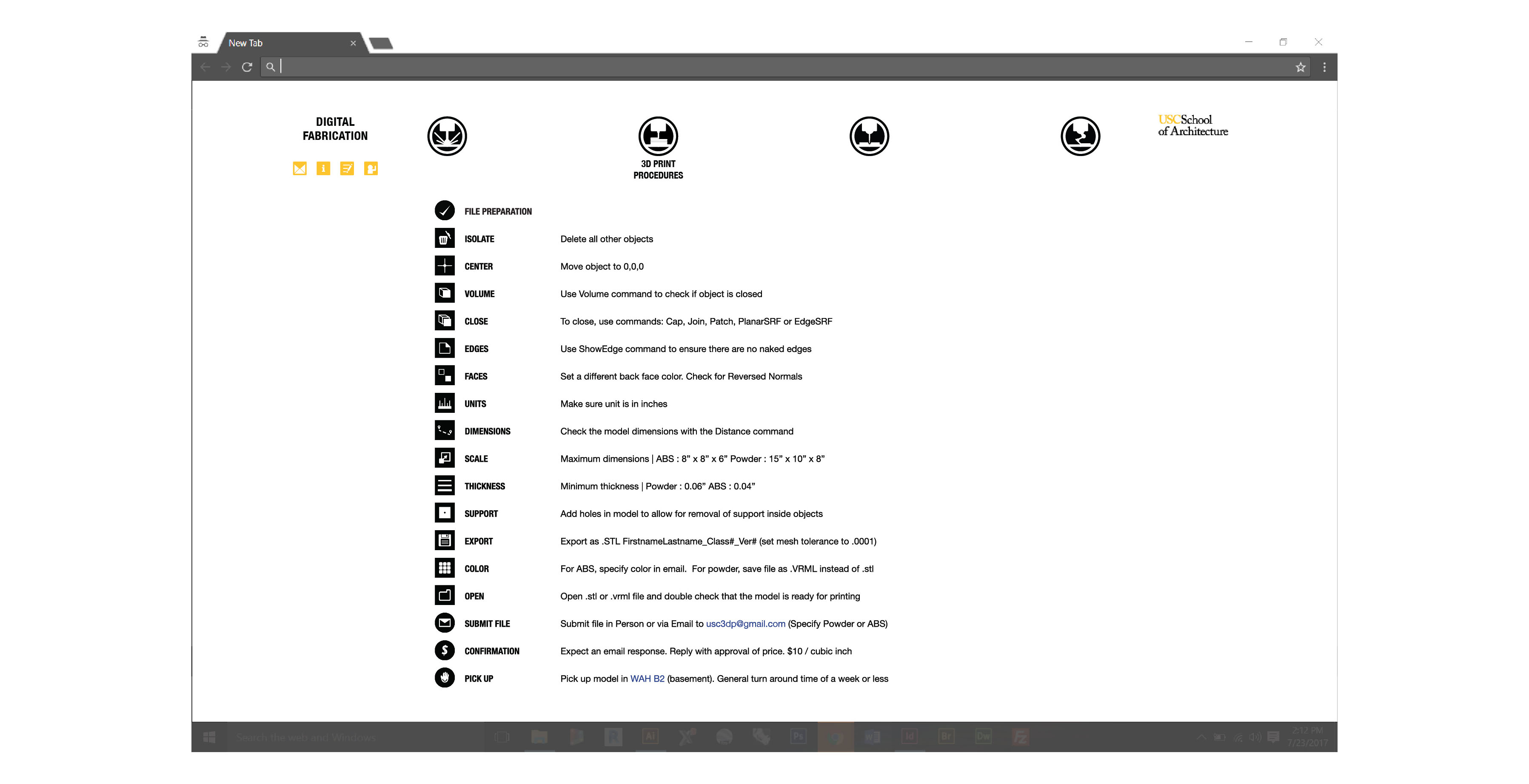
Task: Click the Color grid icon
Action: click(x=445, y=568)
